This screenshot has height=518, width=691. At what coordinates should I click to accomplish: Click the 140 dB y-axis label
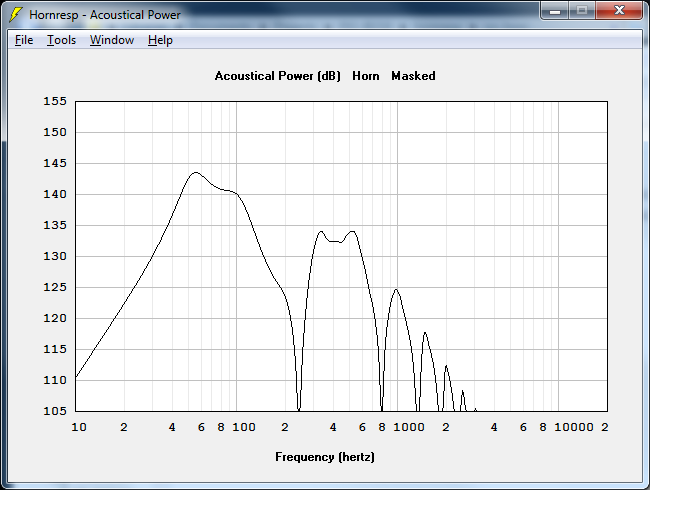55,194
